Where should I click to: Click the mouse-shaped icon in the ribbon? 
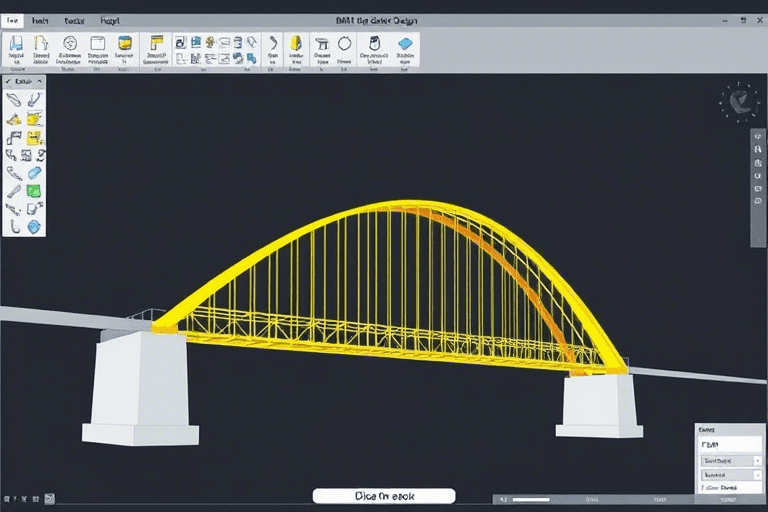(375, 43)
